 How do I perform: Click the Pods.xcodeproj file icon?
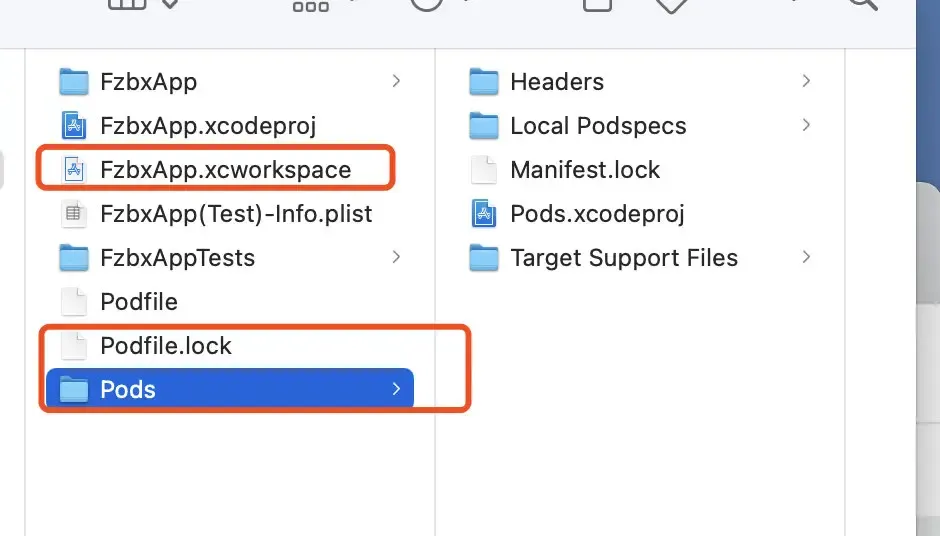pyautogui.click(x=484, y=213)
